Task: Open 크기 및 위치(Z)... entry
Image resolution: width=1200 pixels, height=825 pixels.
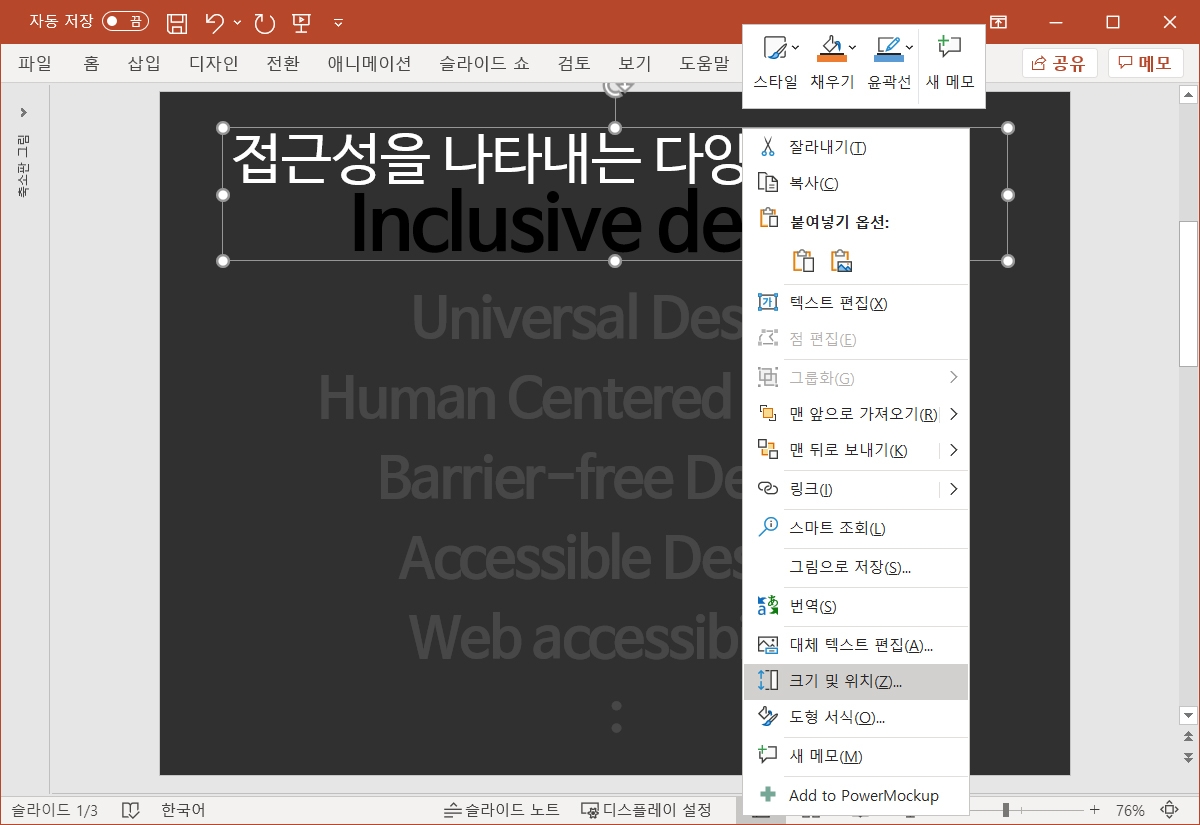Action: (857, 682)
